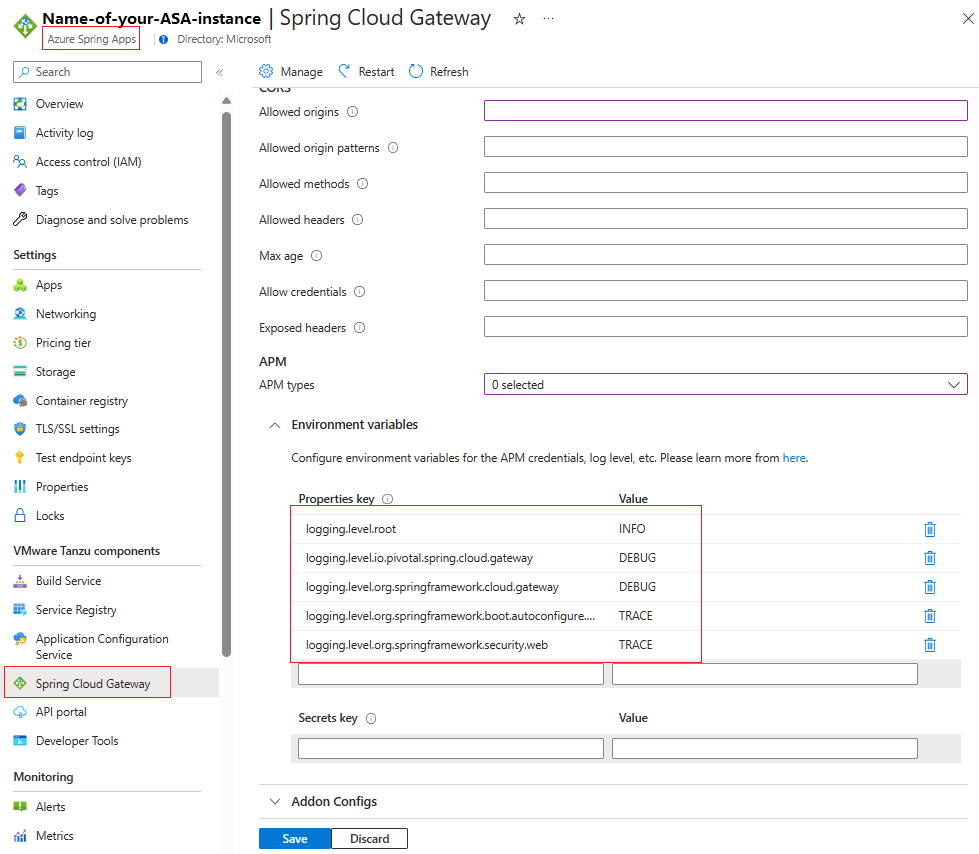Expand the Addon Configs section
The height and width of the screenshot is (854, 979).
click(276, 800)
